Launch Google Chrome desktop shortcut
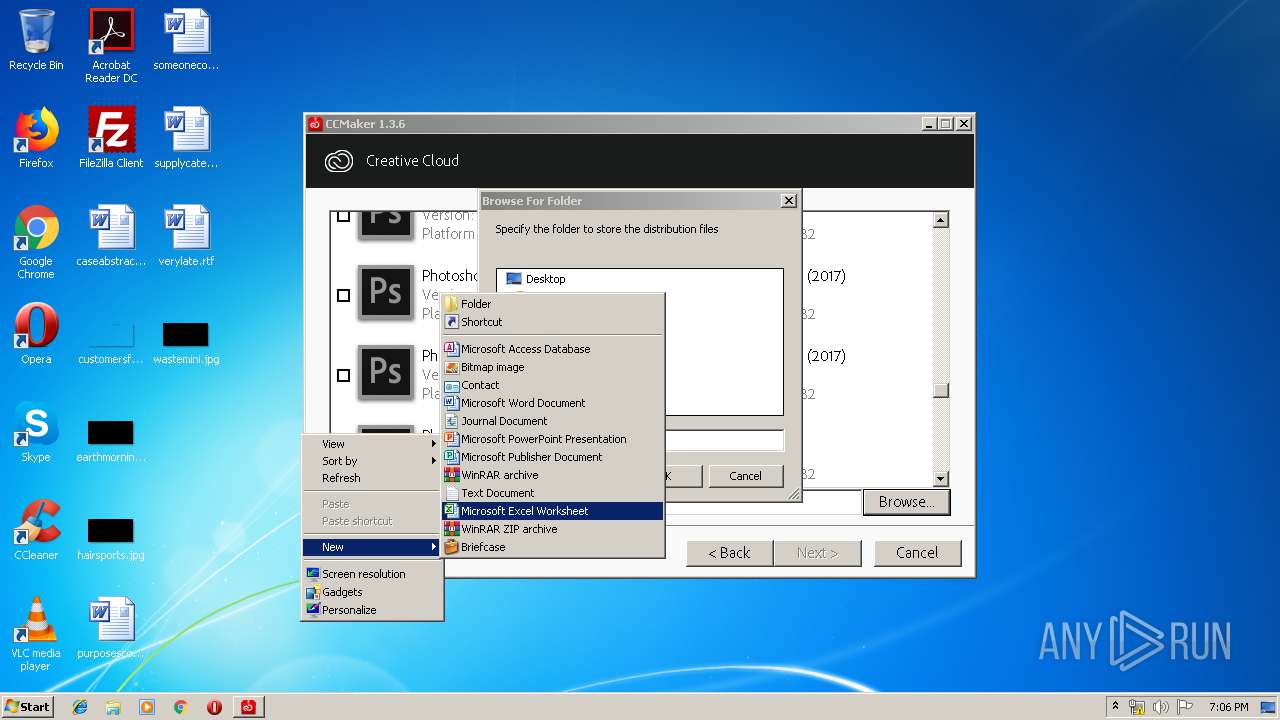 point(36,242)
